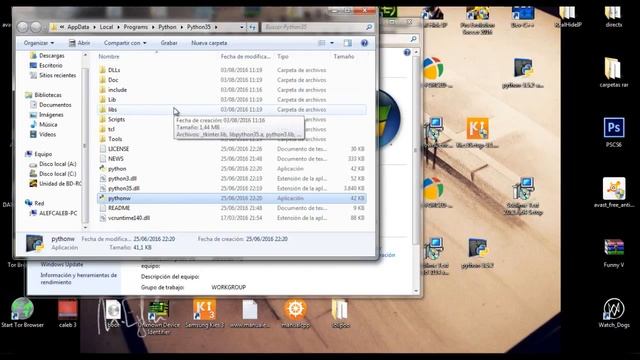Expand breadcrumb arrow after Programs

[153, 27]
